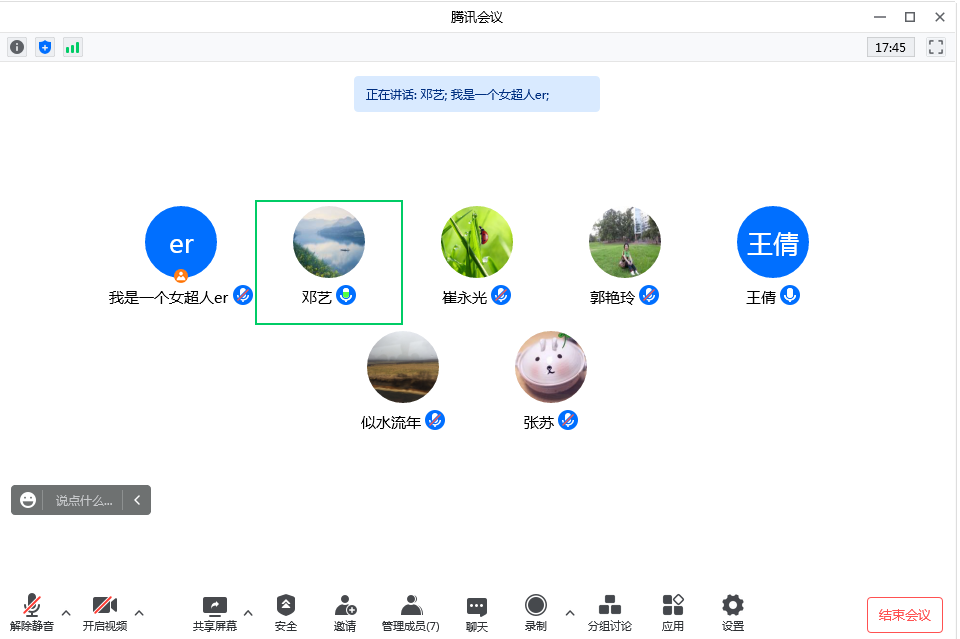
Task: Click active mic icon next to 邓艺
Action: pyautogui.click(x=346, y=296)
